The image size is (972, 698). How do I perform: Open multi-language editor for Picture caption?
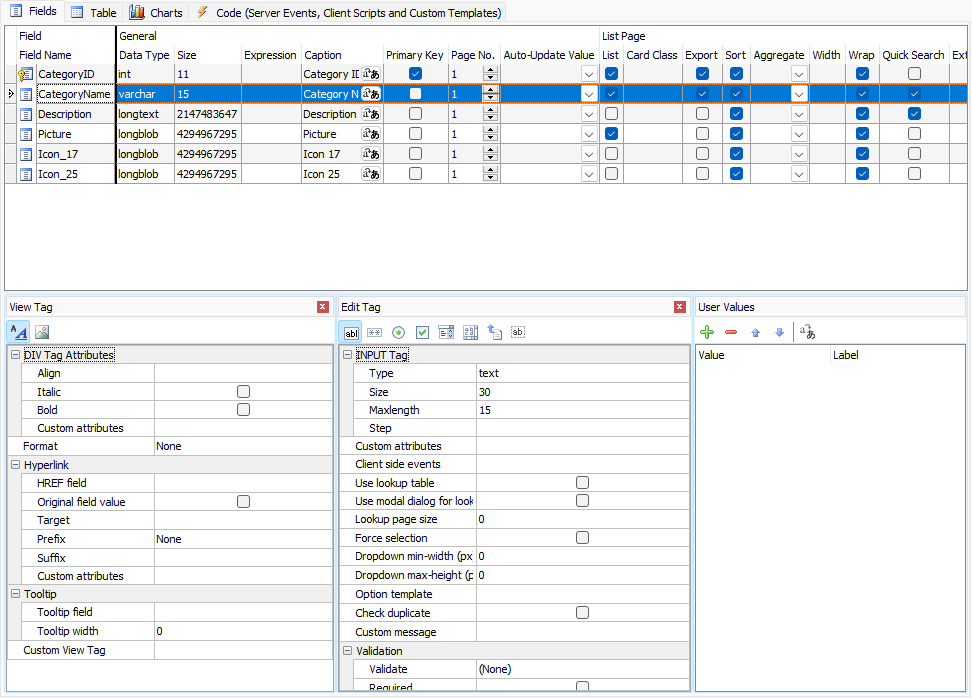(x=371, y=134)
